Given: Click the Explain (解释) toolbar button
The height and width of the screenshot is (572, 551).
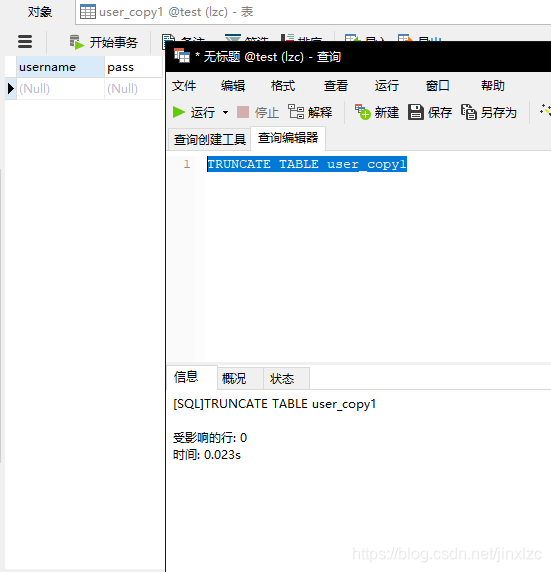Looking at the screenshot, I should (310, 112).
